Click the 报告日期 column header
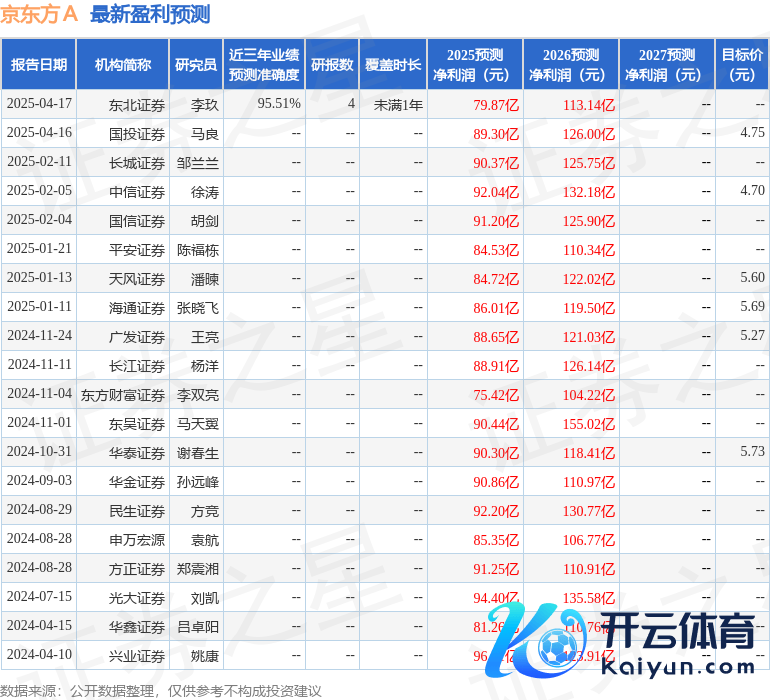 tap(39, 64)
